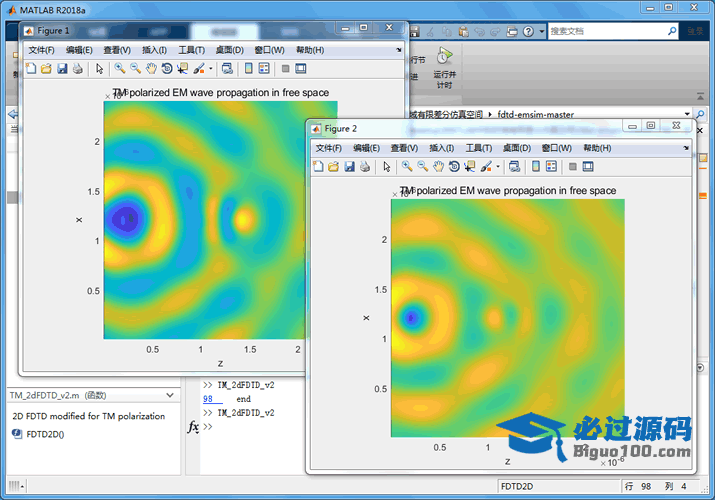Image resolution: width=715 pixels, height=500 pixels.
Task: Click Show Plot Tools icon in Figure 1
Action: (301, 69)
